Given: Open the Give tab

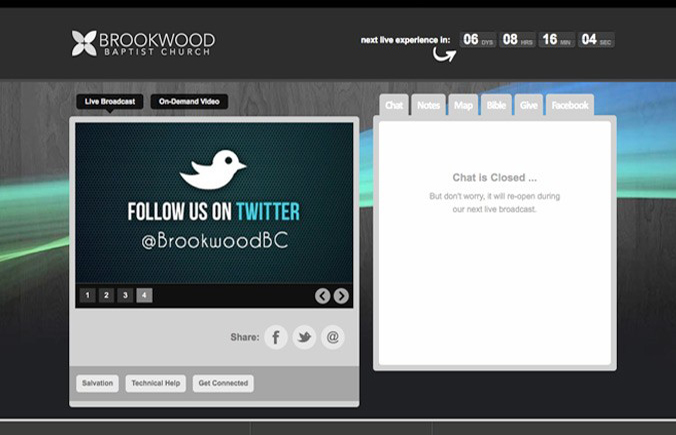Looking at the screenshot, I should tap(529, 105).
